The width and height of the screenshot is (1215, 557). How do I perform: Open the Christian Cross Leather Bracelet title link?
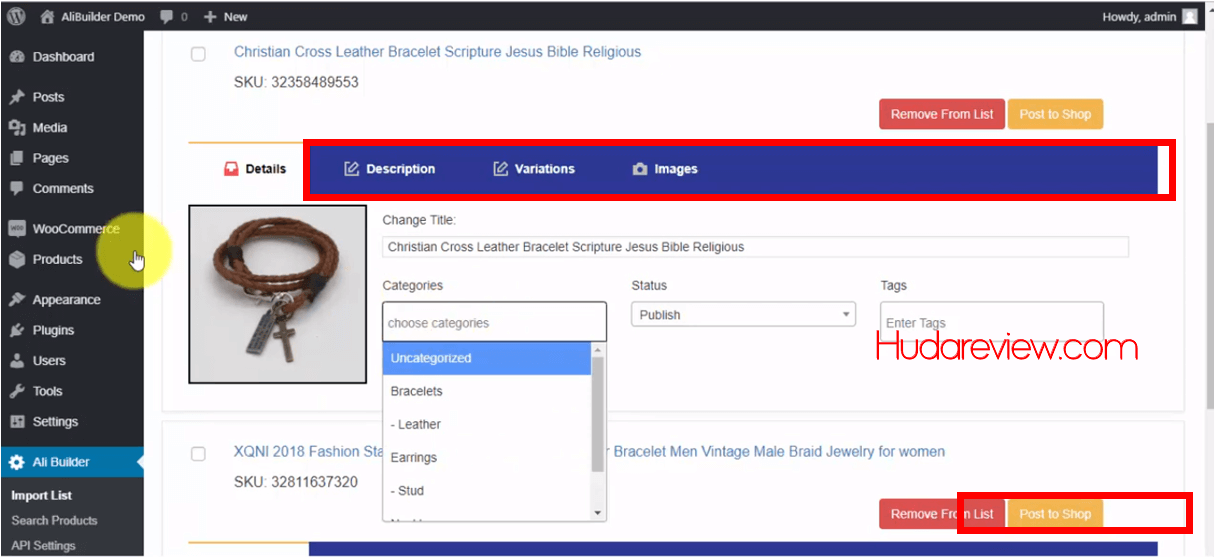point(437,51)
